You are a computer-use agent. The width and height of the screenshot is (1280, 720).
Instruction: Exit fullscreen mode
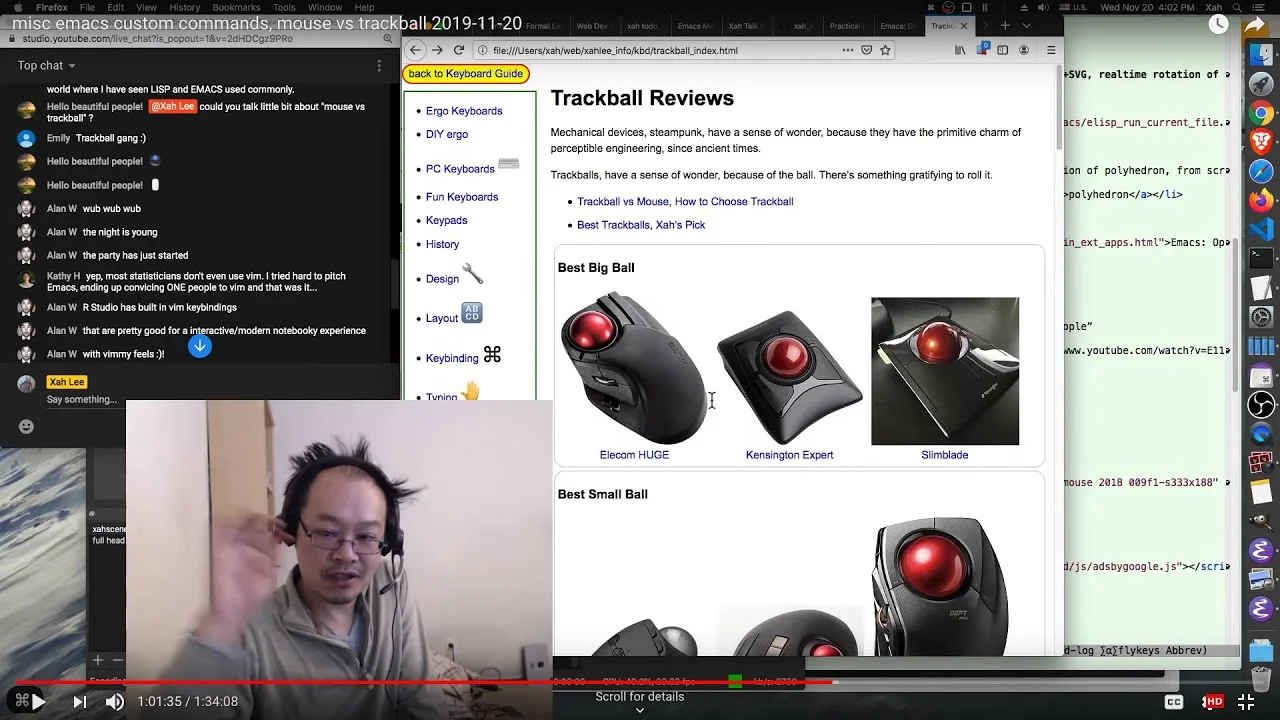click(x=1246, y=702)
